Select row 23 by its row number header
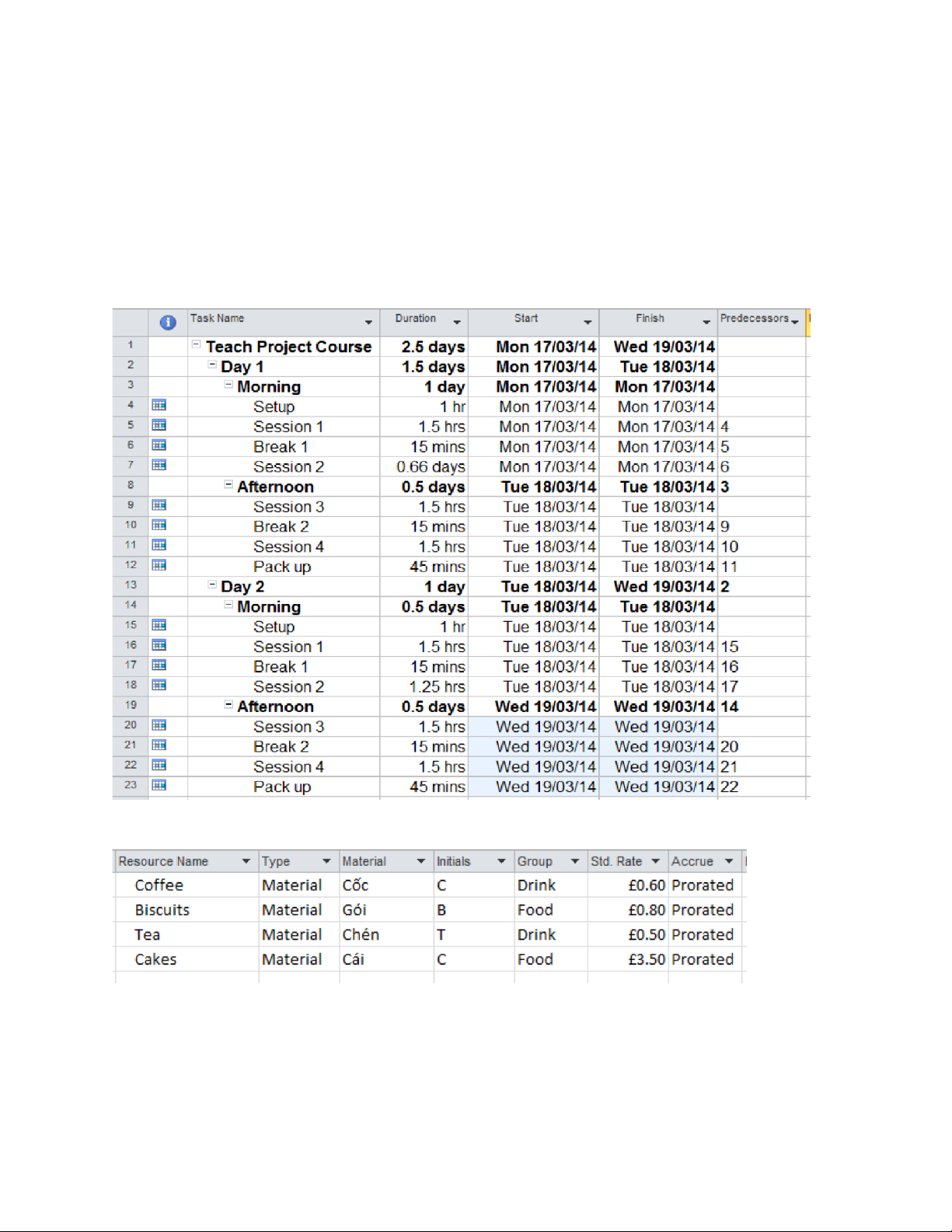 131,785
